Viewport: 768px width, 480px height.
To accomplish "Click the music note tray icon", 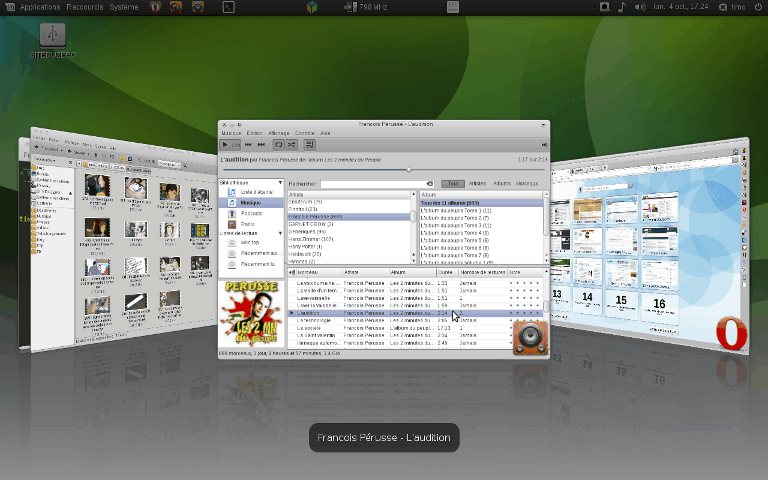I will click(x=622, y=7).
